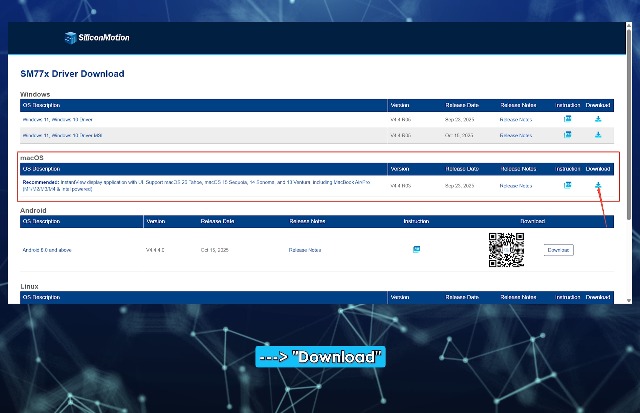Click the vertical scrollbar thumb
The height and width of the screenshot is (413, 640).
pos(629,124)
